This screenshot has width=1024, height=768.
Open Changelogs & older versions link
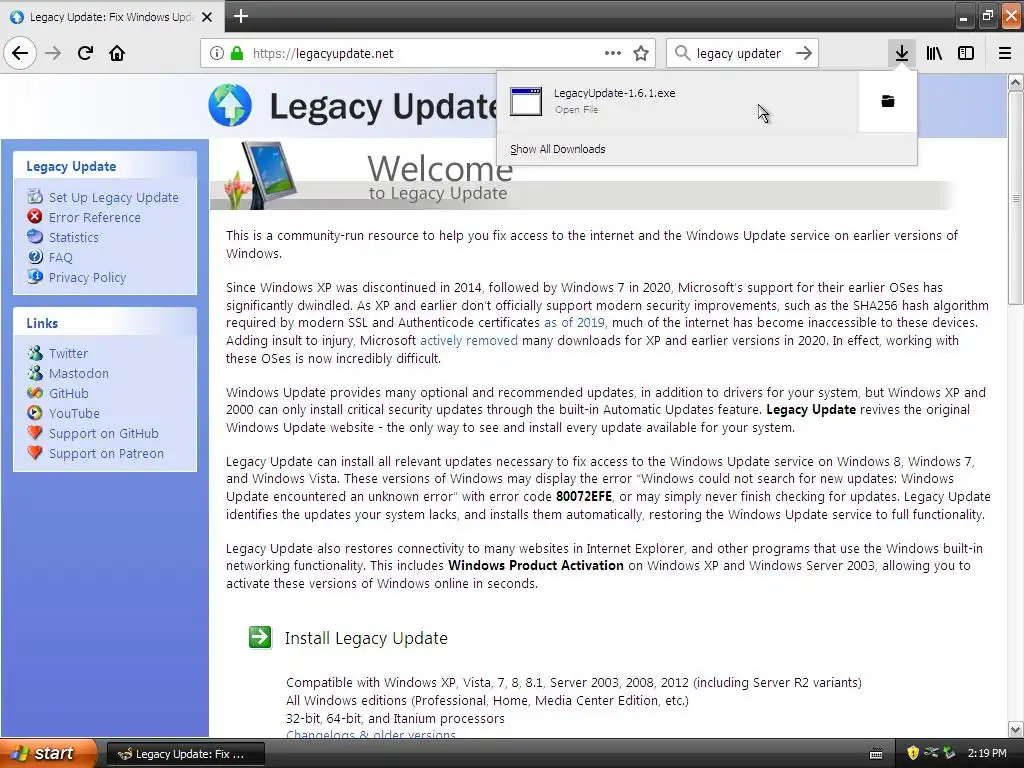[x=371, y=735]
